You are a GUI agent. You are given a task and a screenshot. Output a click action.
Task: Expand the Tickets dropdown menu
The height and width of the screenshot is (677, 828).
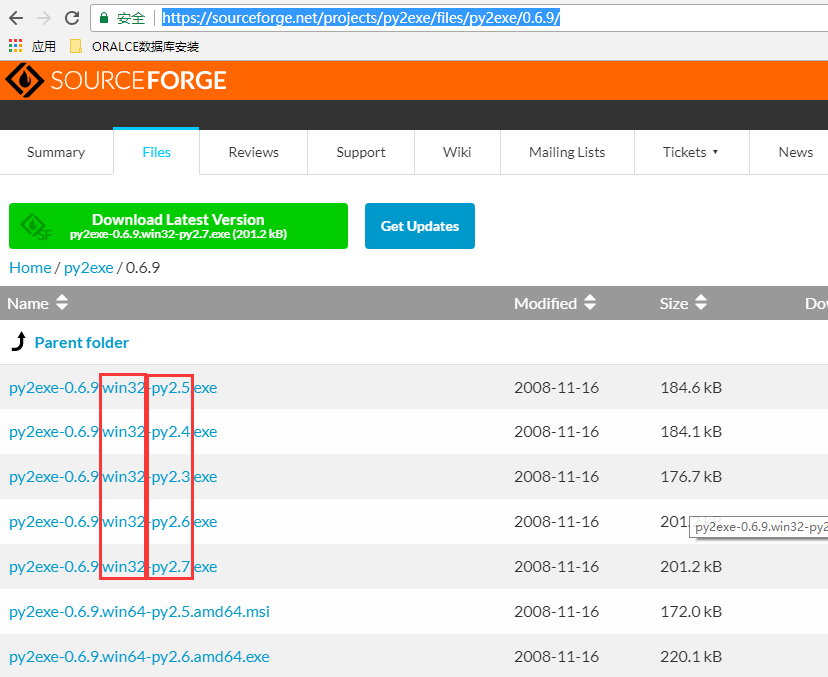[x=691, y=152]
